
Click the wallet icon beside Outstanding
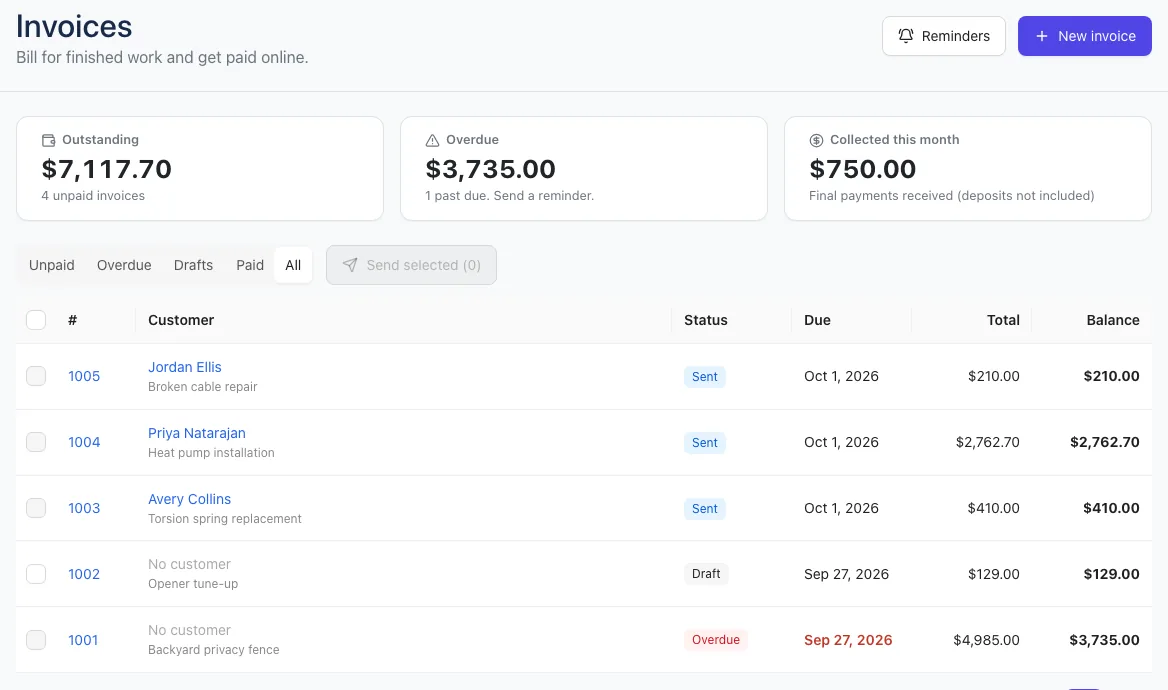coord(48,140)
